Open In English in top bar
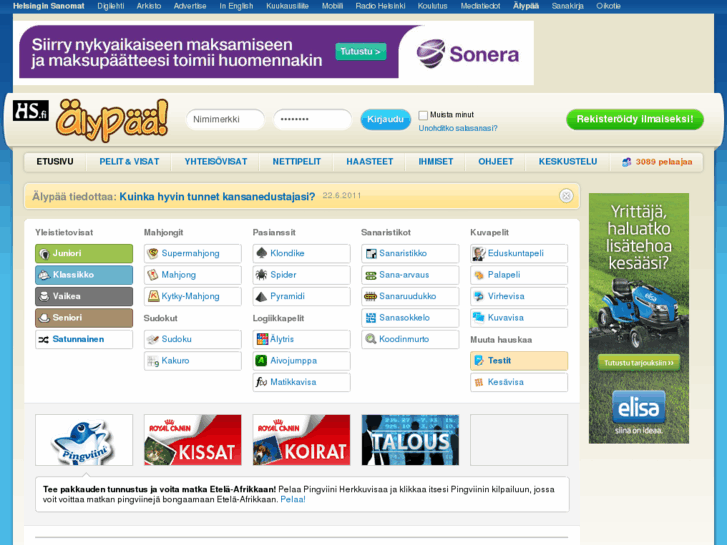 [236, 6]
